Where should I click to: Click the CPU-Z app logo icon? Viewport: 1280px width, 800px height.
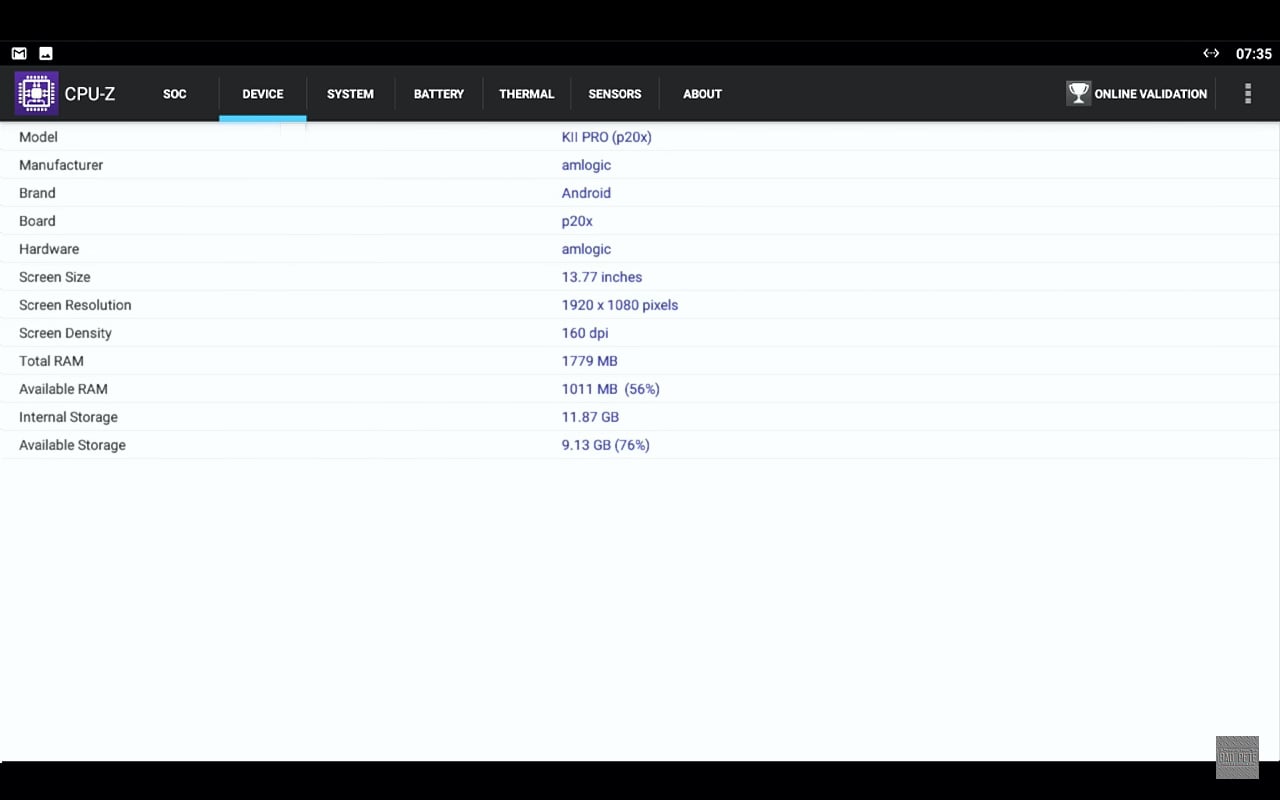click(36, 93)
